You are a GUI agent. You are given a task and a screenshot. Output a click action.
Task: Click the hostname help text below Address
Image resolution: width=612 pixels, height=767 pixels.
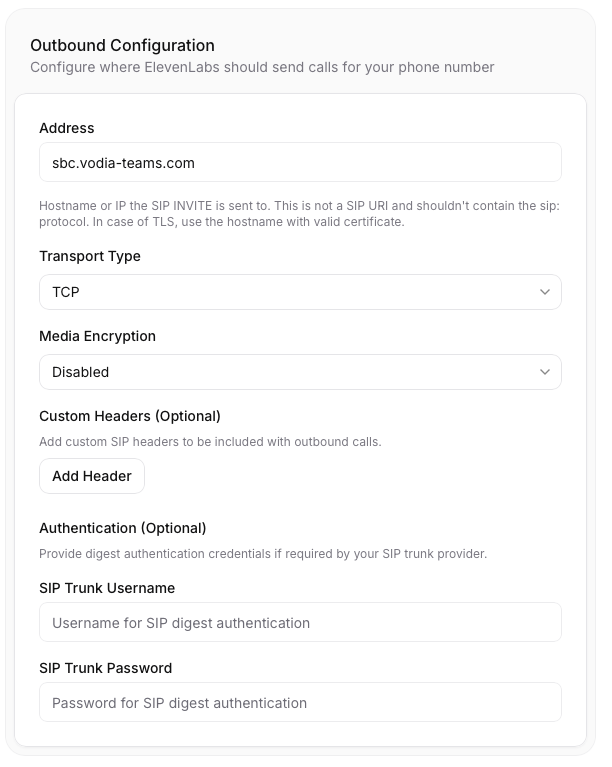point(300,213)
